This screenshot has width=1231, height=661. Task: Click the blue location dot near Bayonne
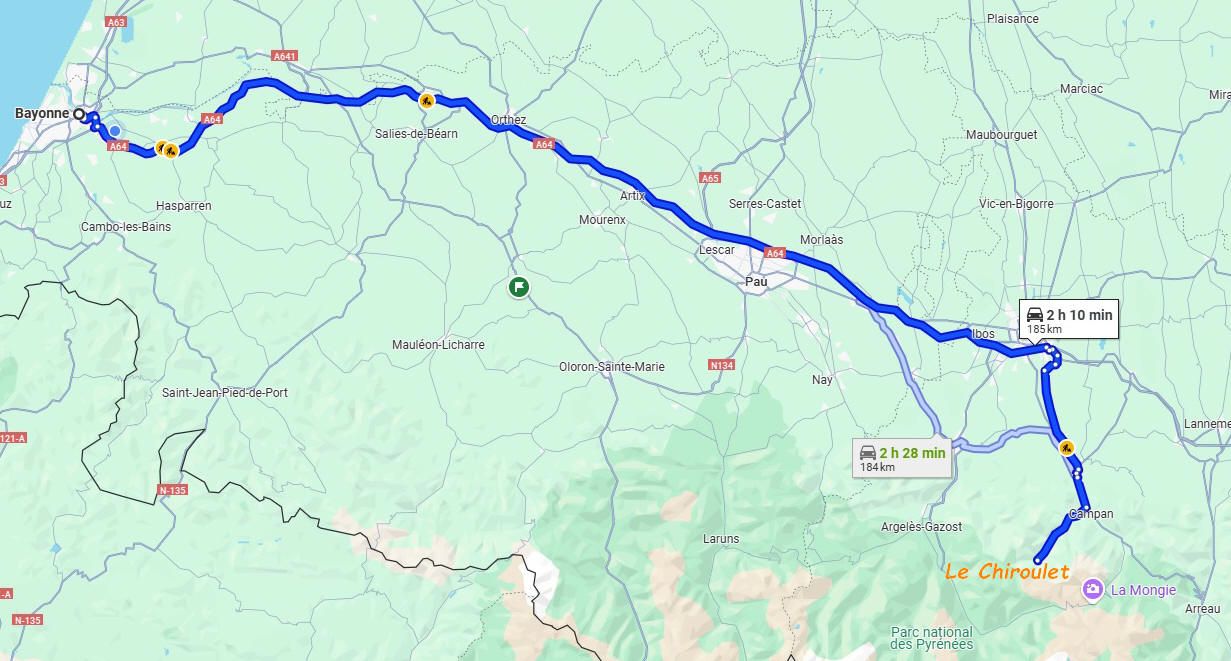coord(115,131)
